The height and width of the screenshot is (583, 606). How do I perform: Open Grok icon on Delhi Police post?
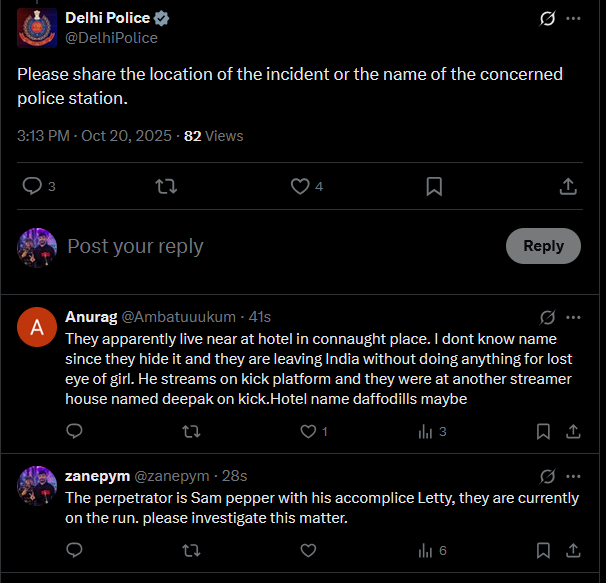point(547,18)
